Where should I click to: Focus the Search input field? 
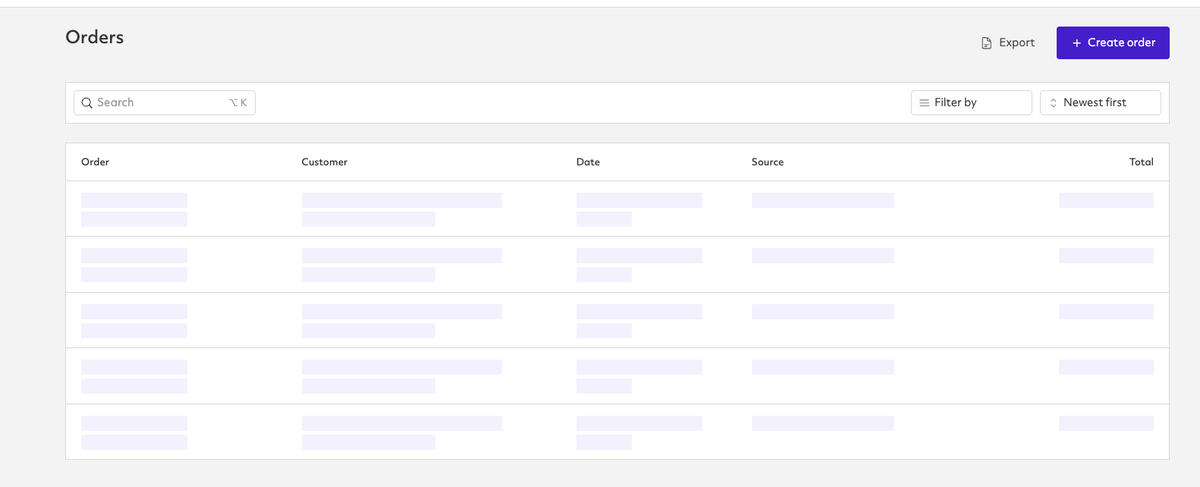[164, 102]
